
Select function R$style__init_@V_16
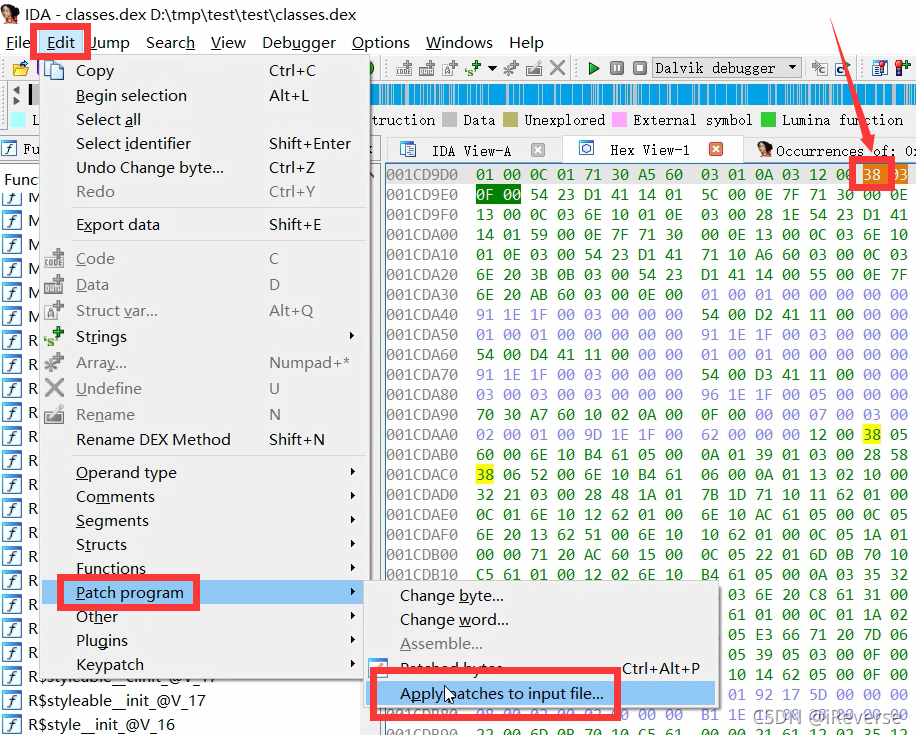[x=102, y=724]
